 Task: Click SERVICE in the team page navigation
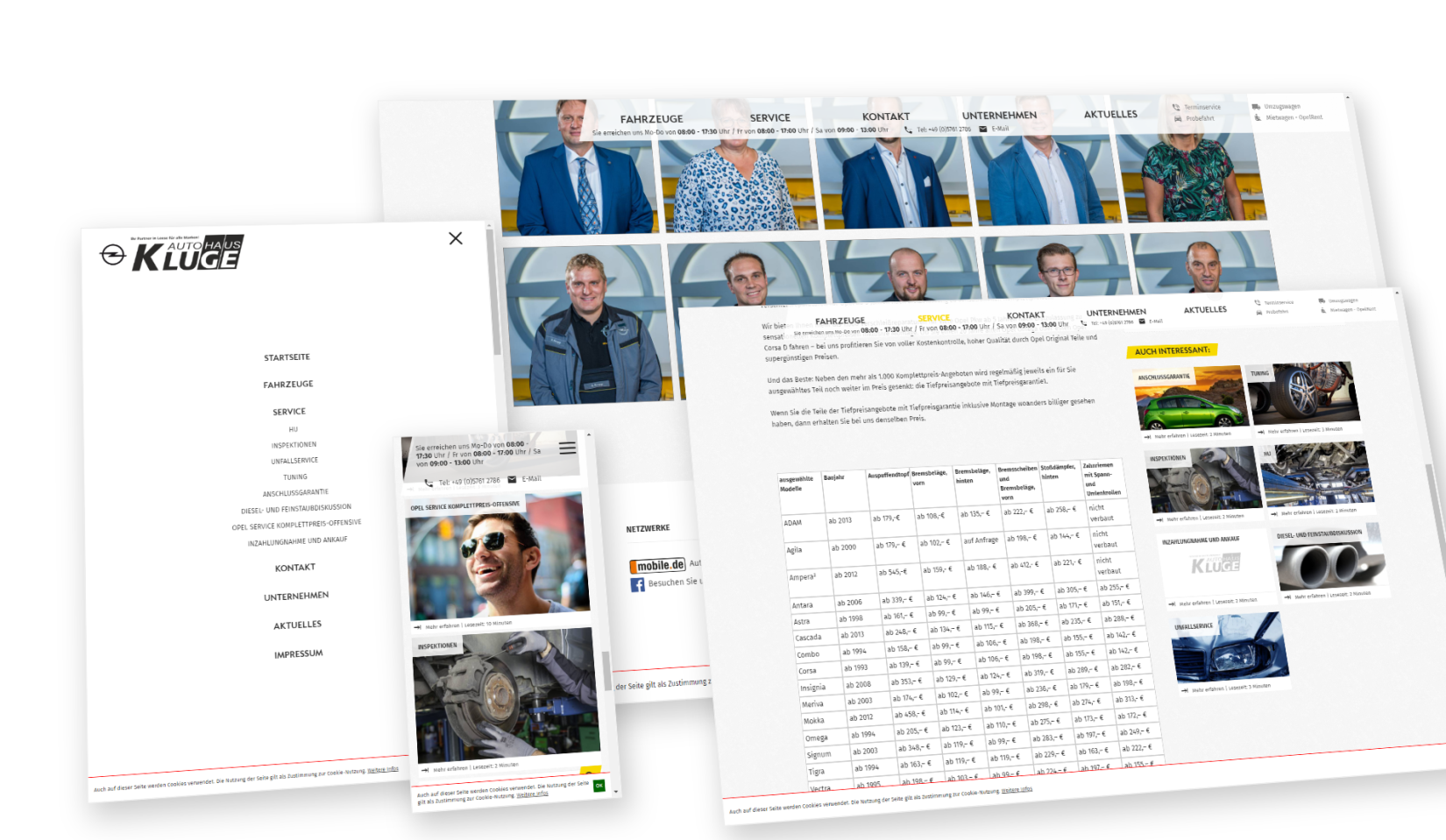tap(769, 117)
